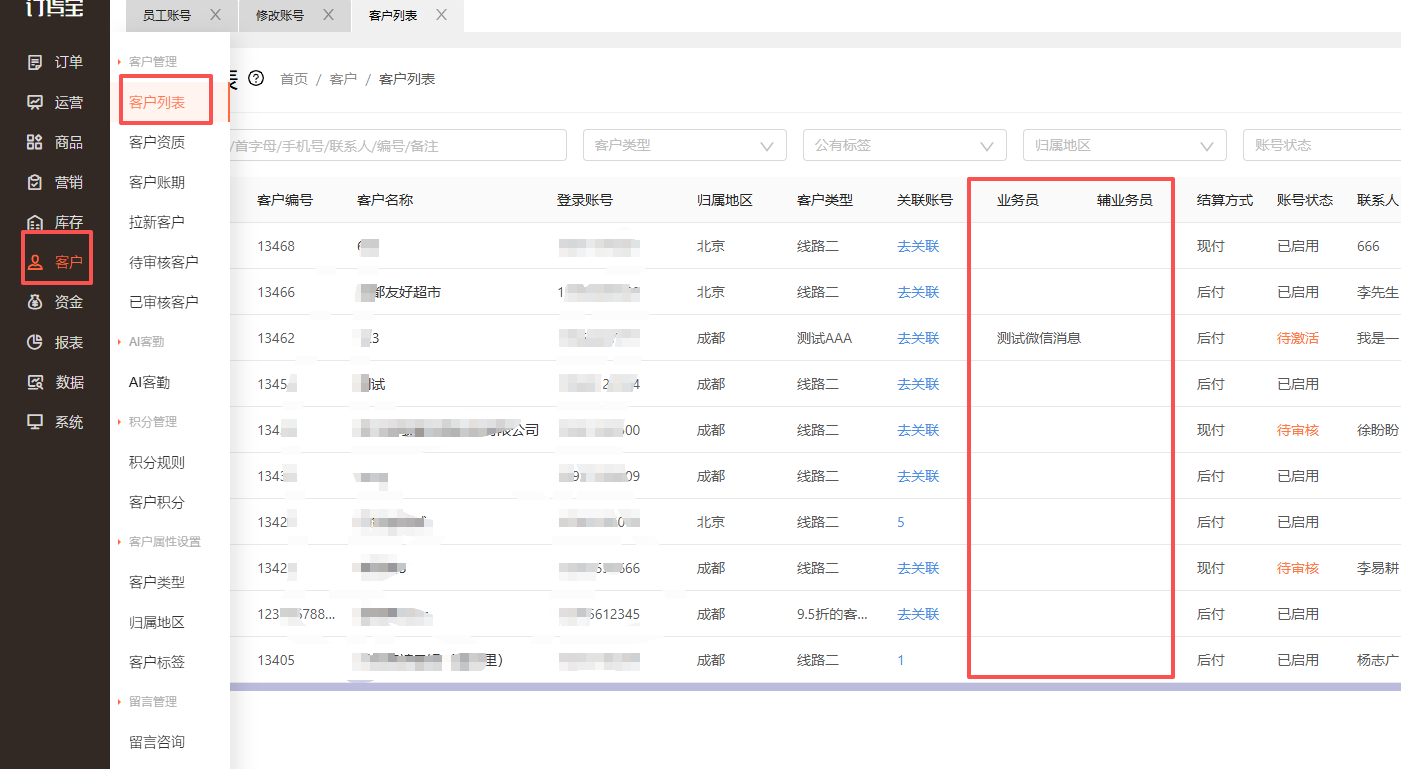1401x769 pixels.
Task: Click the 库存 sidebar icon
Action: [35, 222]
